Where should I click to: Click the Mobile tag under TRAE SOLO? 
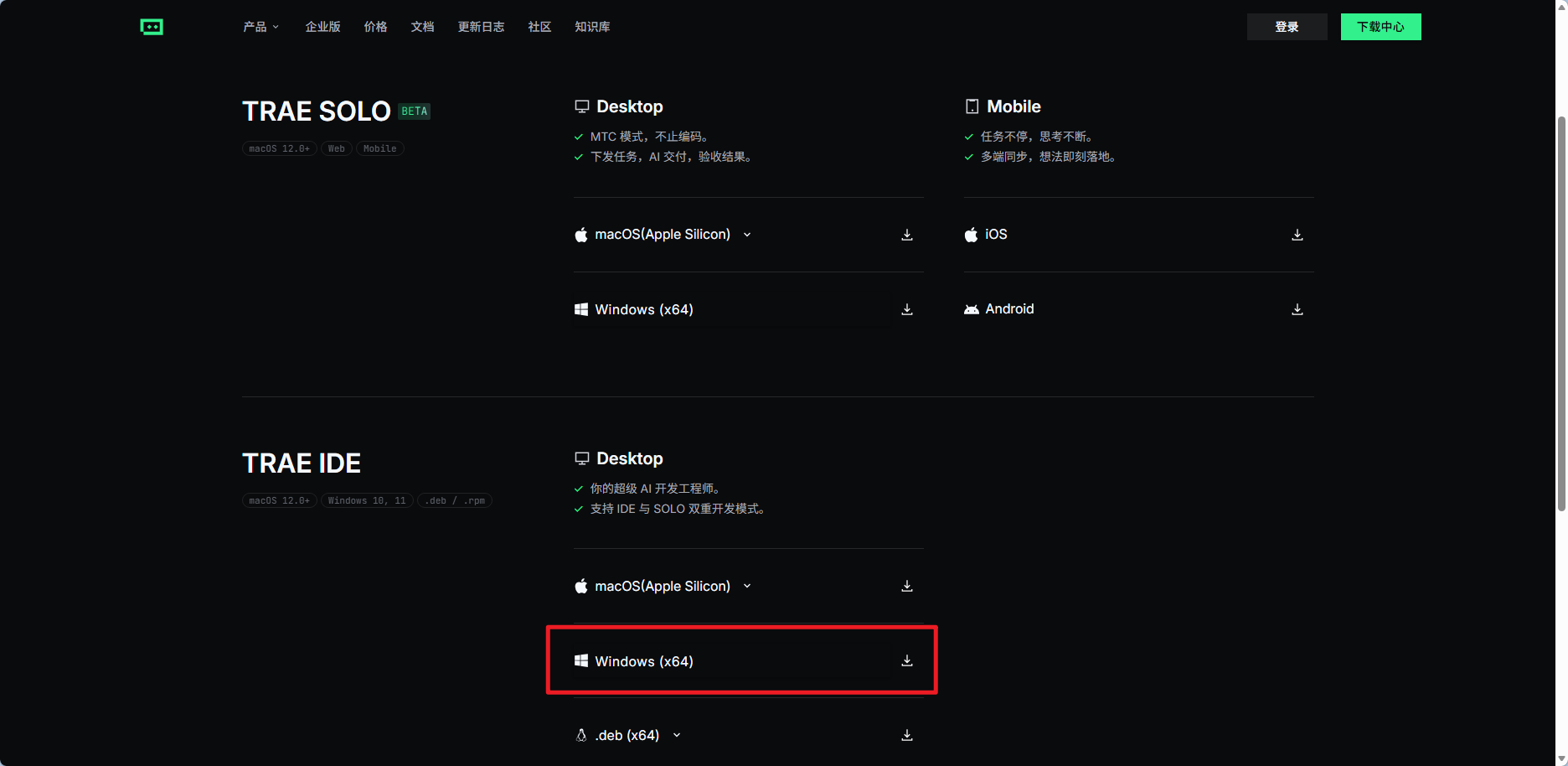click(379, 148)
